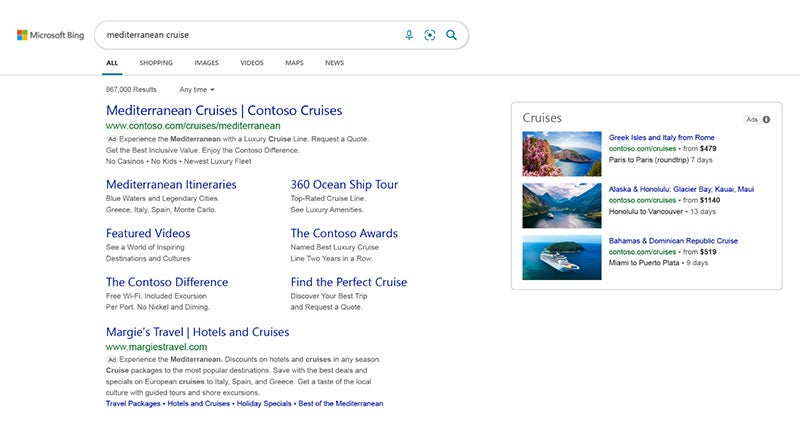
Task: Open the Any time filter dropdown
Action: [x=197, y=89]
